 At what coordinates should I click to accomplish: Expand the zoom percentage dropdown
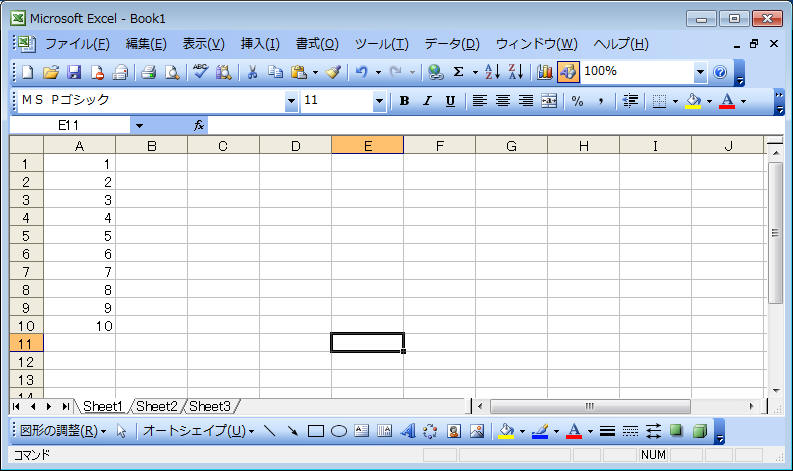click(x=700, y=72)
